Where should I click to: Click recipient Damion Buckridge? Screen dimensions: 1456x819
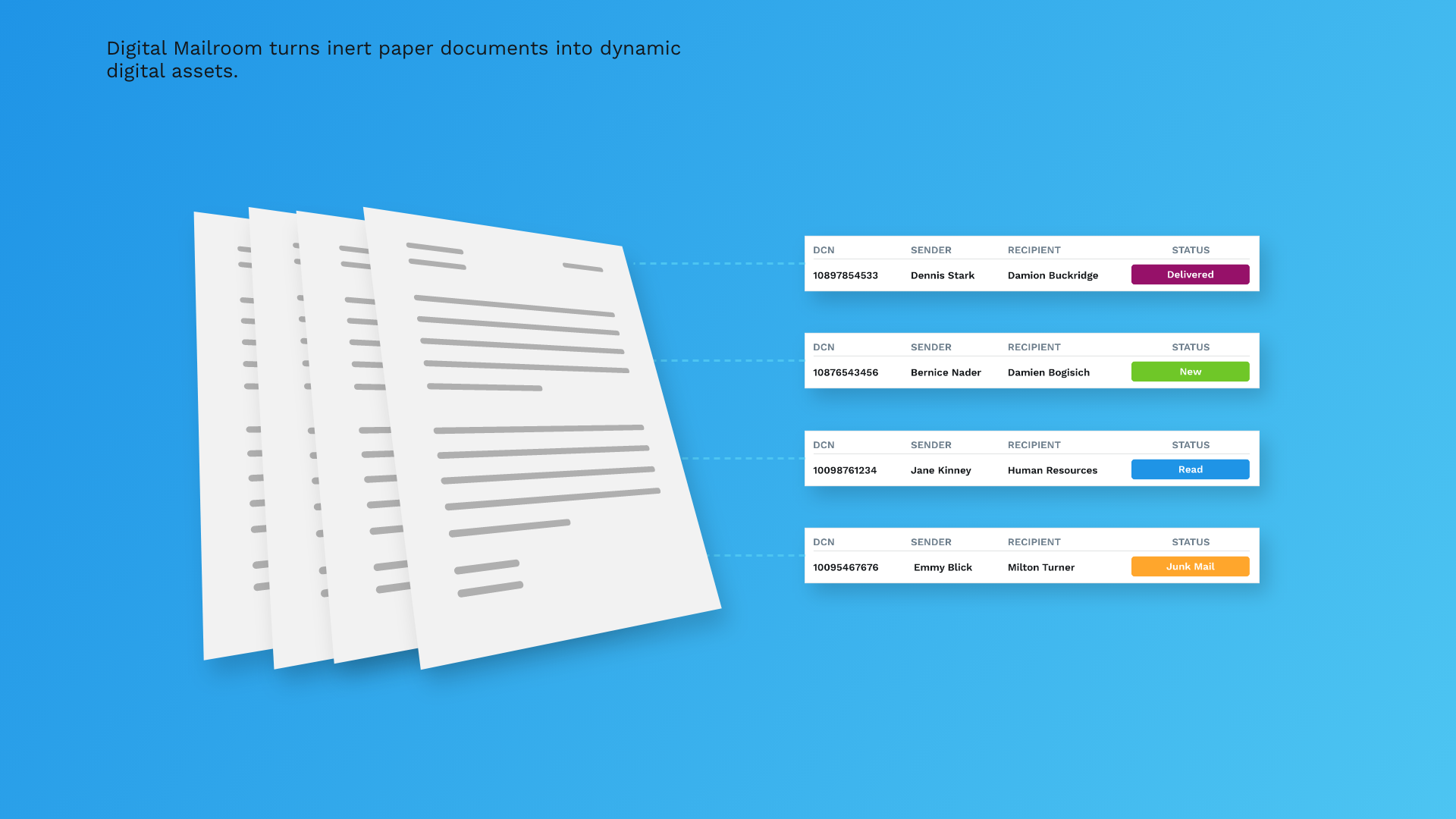click(1052, 275)
